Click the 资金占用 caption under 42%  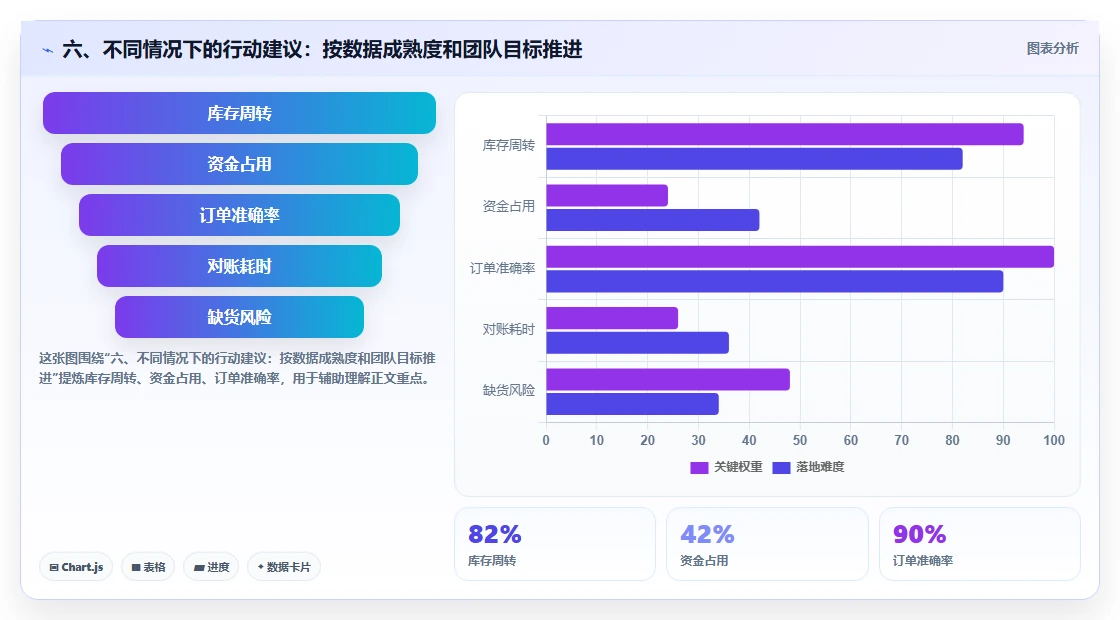click(704, 561)
